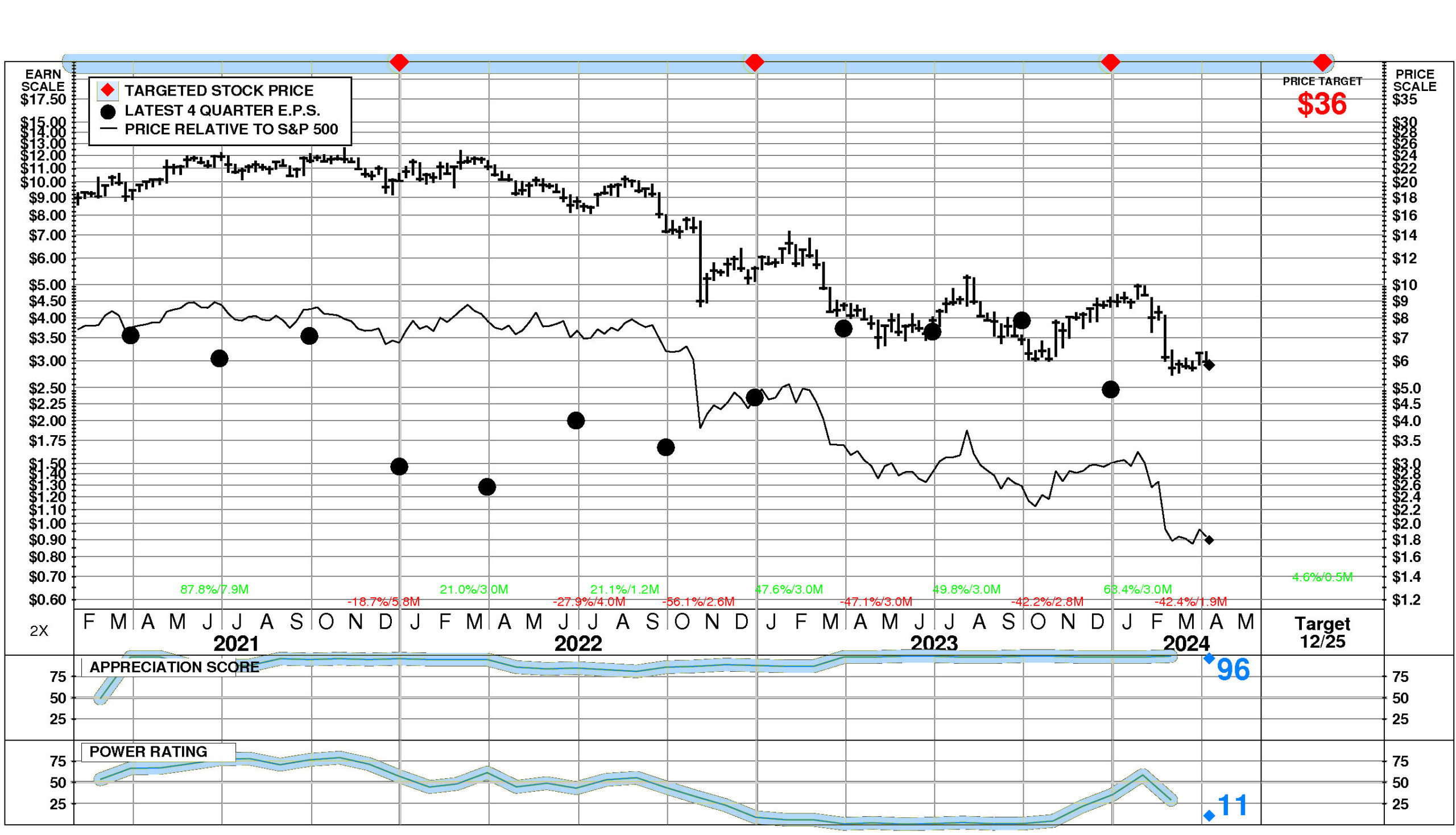
Task: Click the PRICE RELATIVE TO S&P 500 legend entry
Action: tap(231, 129)
